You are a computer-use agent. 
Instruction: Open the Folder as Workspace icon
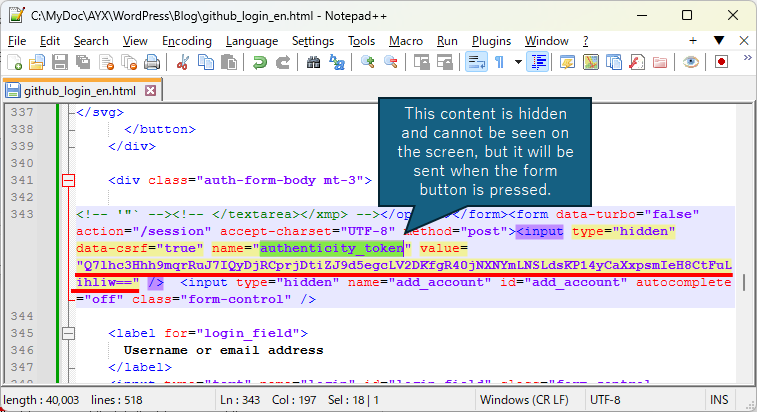(660, 62)
